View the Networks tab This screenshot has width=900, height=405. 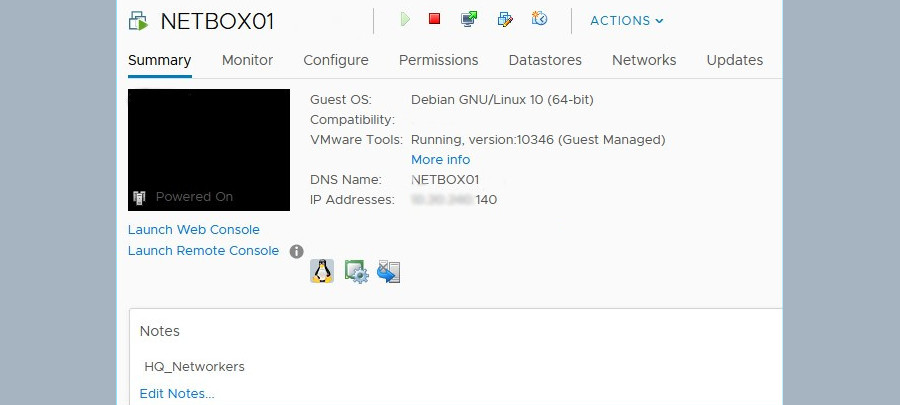(644, 60)
